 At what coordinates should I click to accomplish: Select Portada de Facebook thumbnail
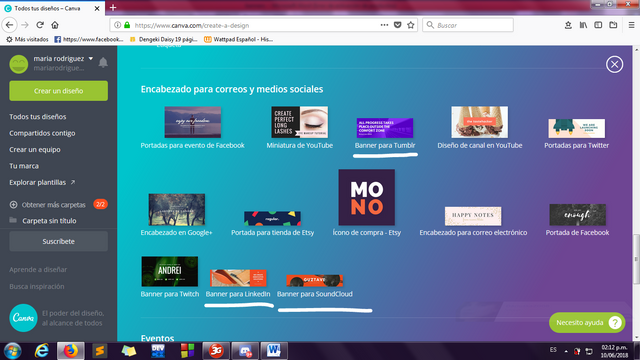[x=578, y=215]
